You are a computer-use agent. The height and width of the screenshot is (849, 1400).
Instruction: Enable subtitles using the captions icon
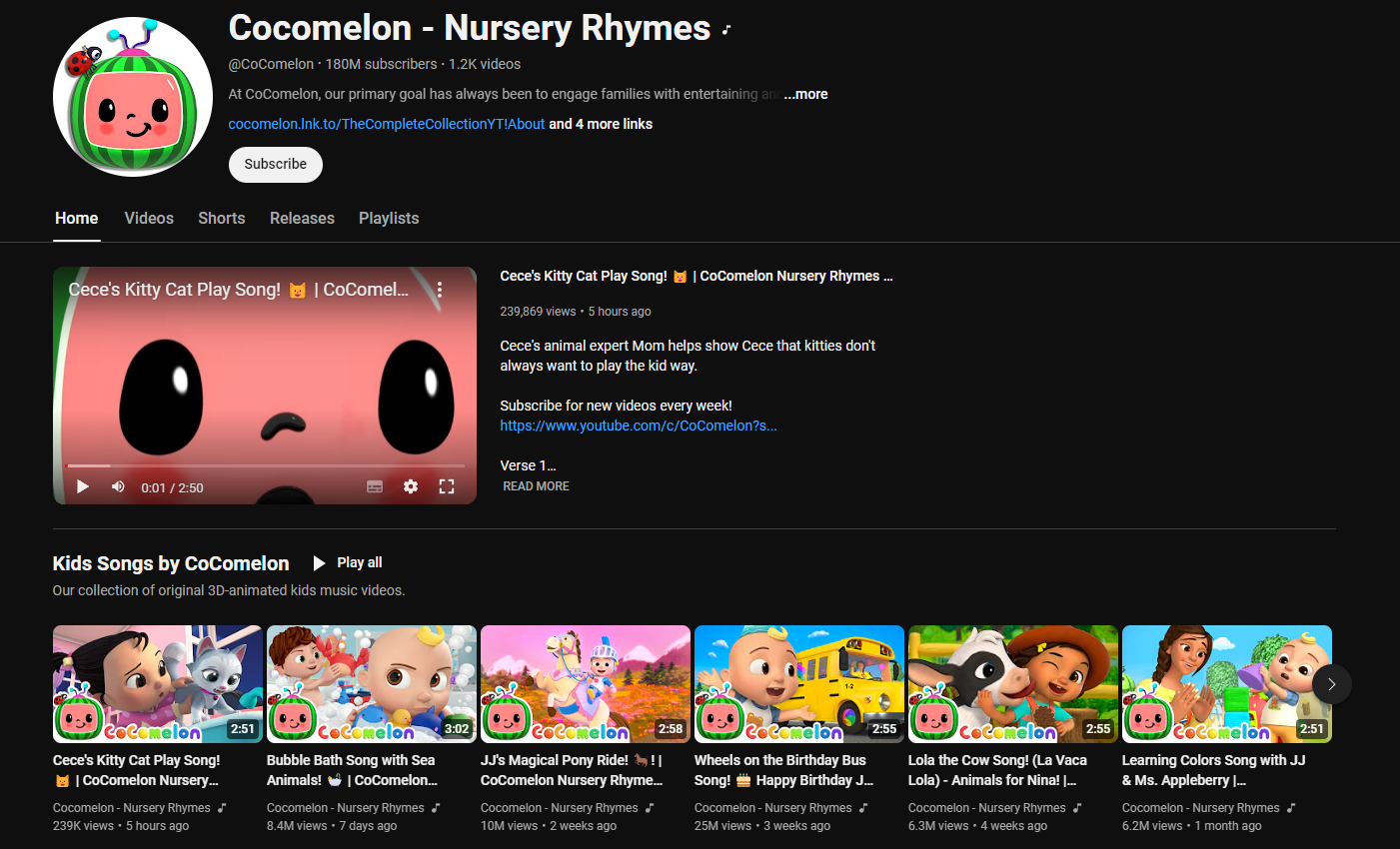375,486
